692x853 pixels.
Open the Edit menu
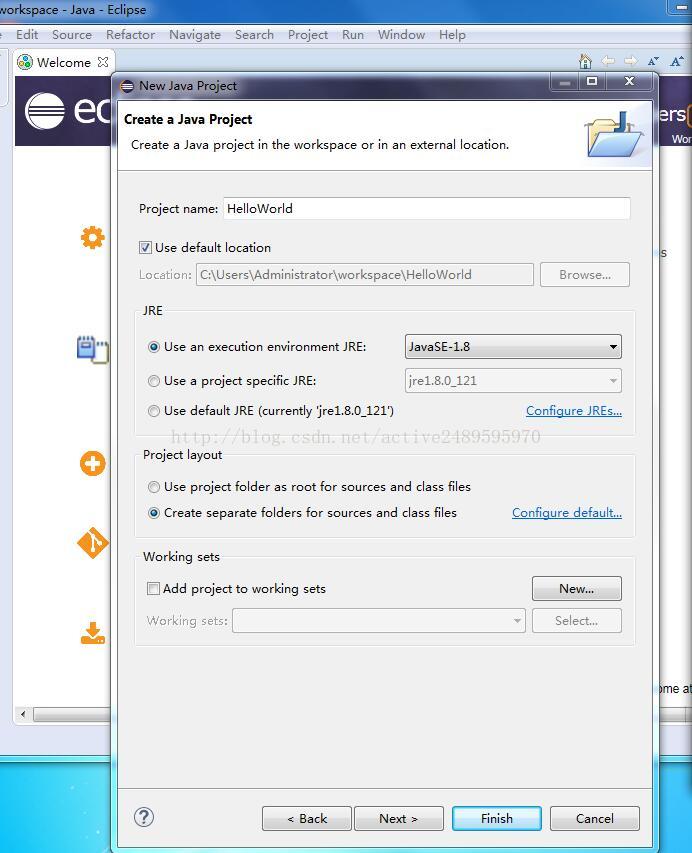coord(27,35)
